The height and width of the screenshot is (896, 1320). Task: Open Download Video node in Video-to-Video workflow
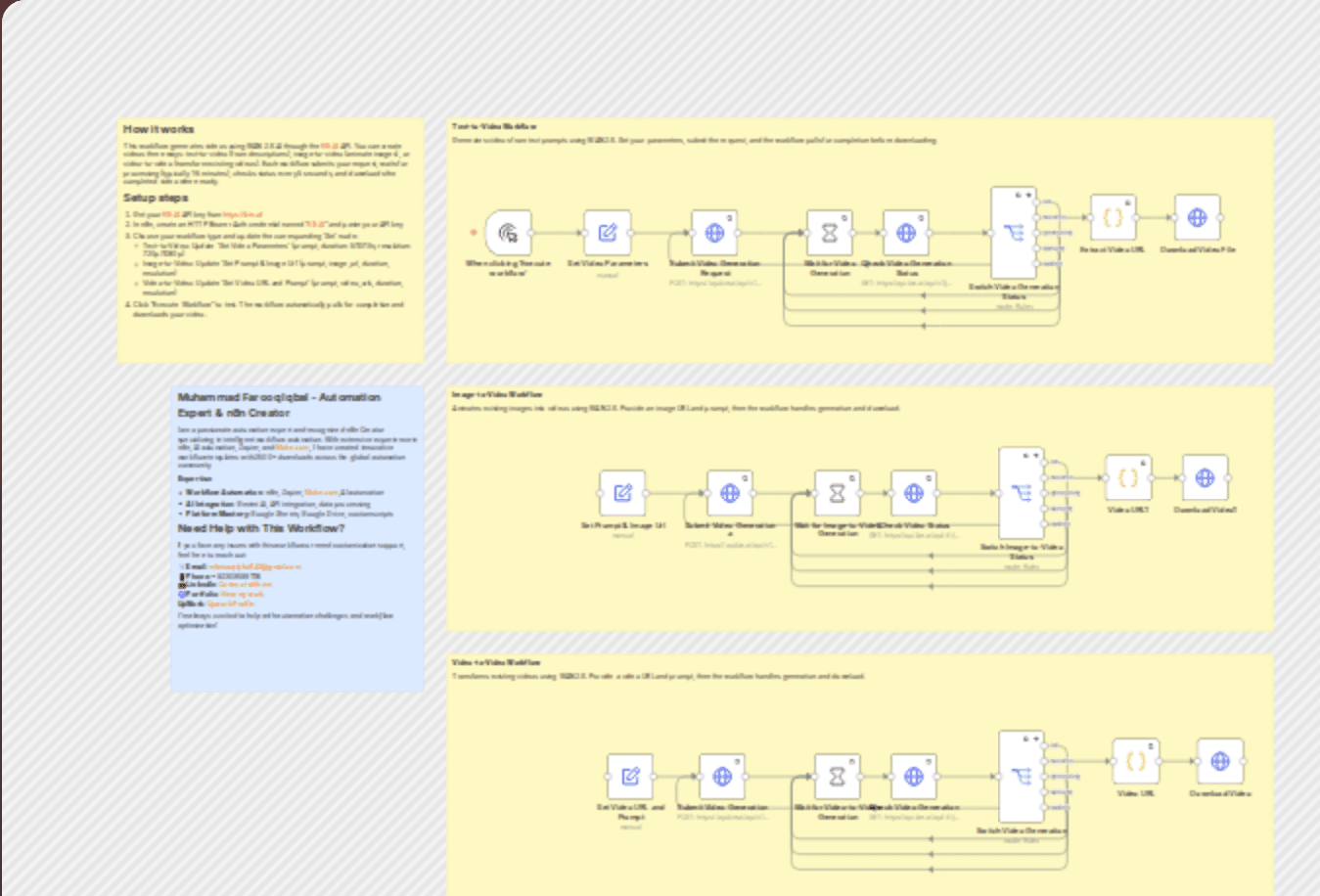tap(1220, 761)
